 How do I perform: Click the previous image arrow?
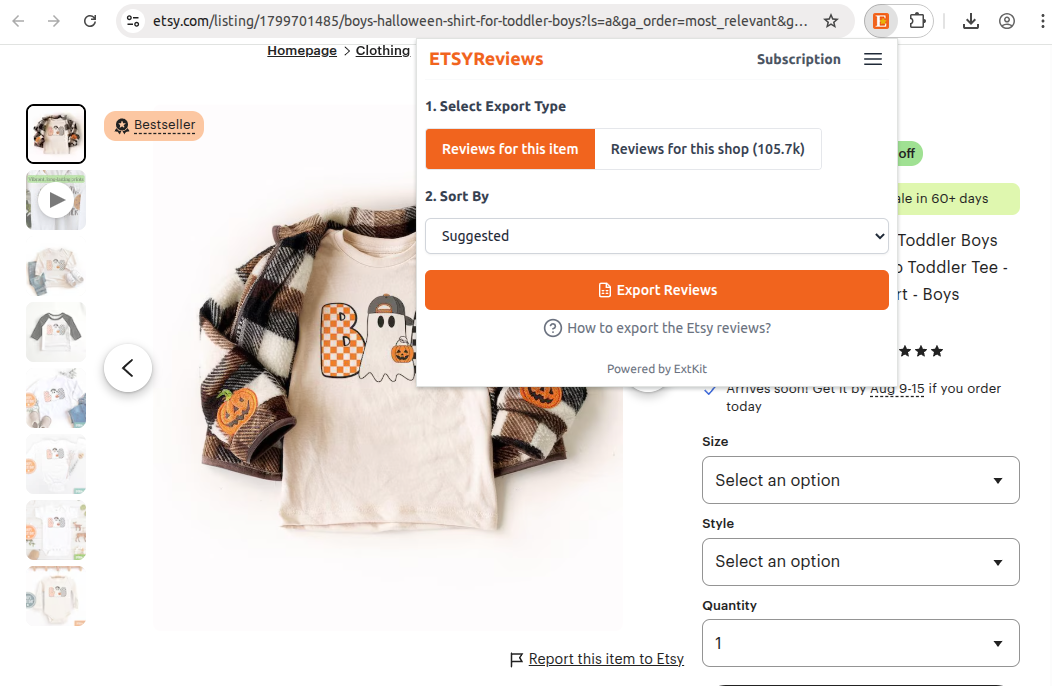[128, 368]
